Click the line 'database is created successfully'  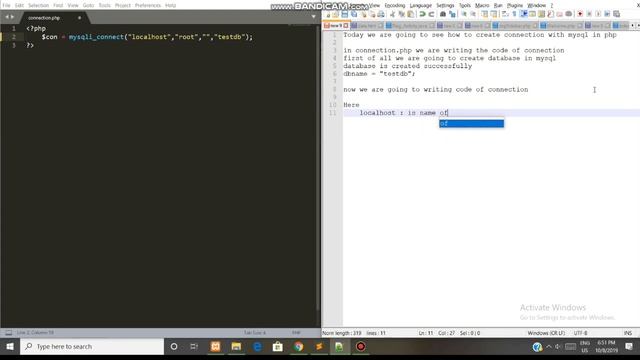coord(407,66)
